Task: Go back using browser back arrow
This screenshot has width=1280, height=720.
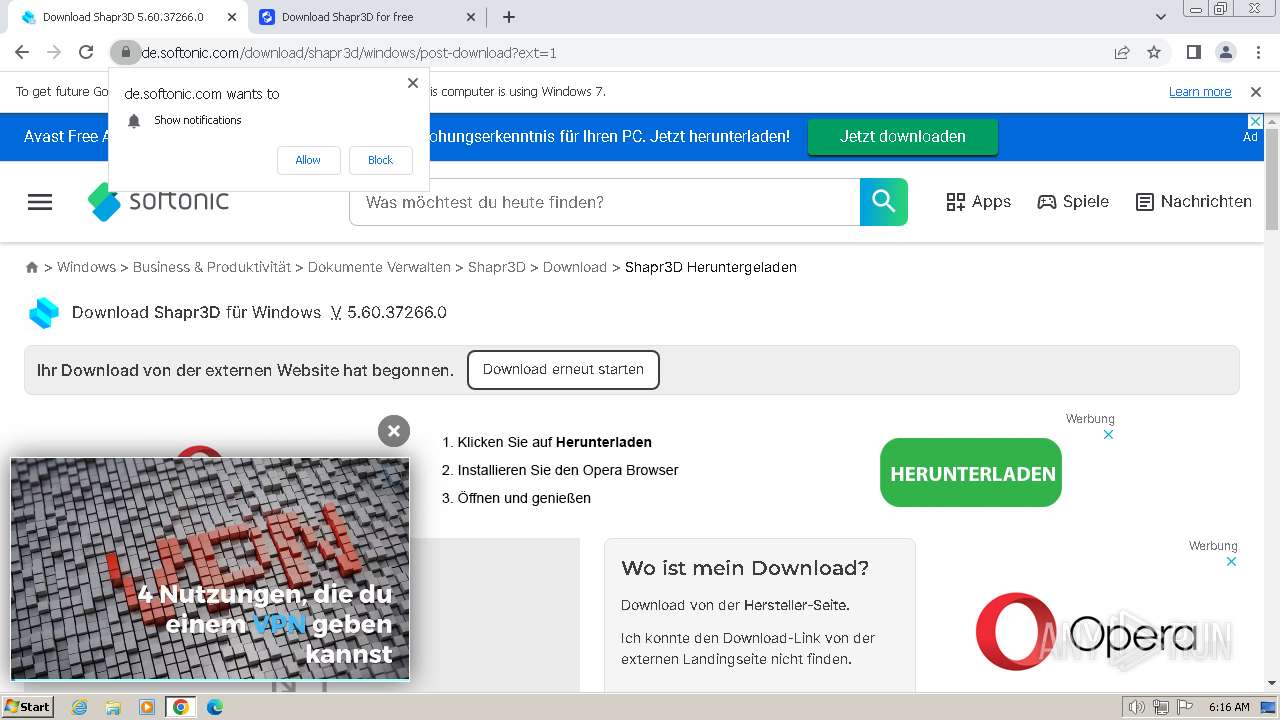Action: [x=22, y=53]
